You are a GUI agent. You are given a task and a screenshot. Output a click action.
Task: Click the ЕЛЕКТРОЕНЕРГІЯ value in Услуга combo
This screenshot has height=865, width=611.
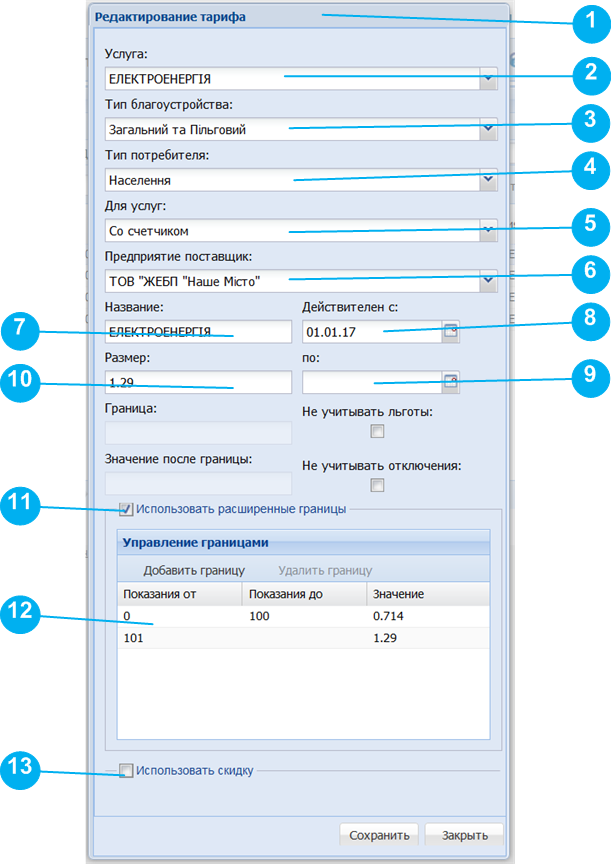coord(160,79)
